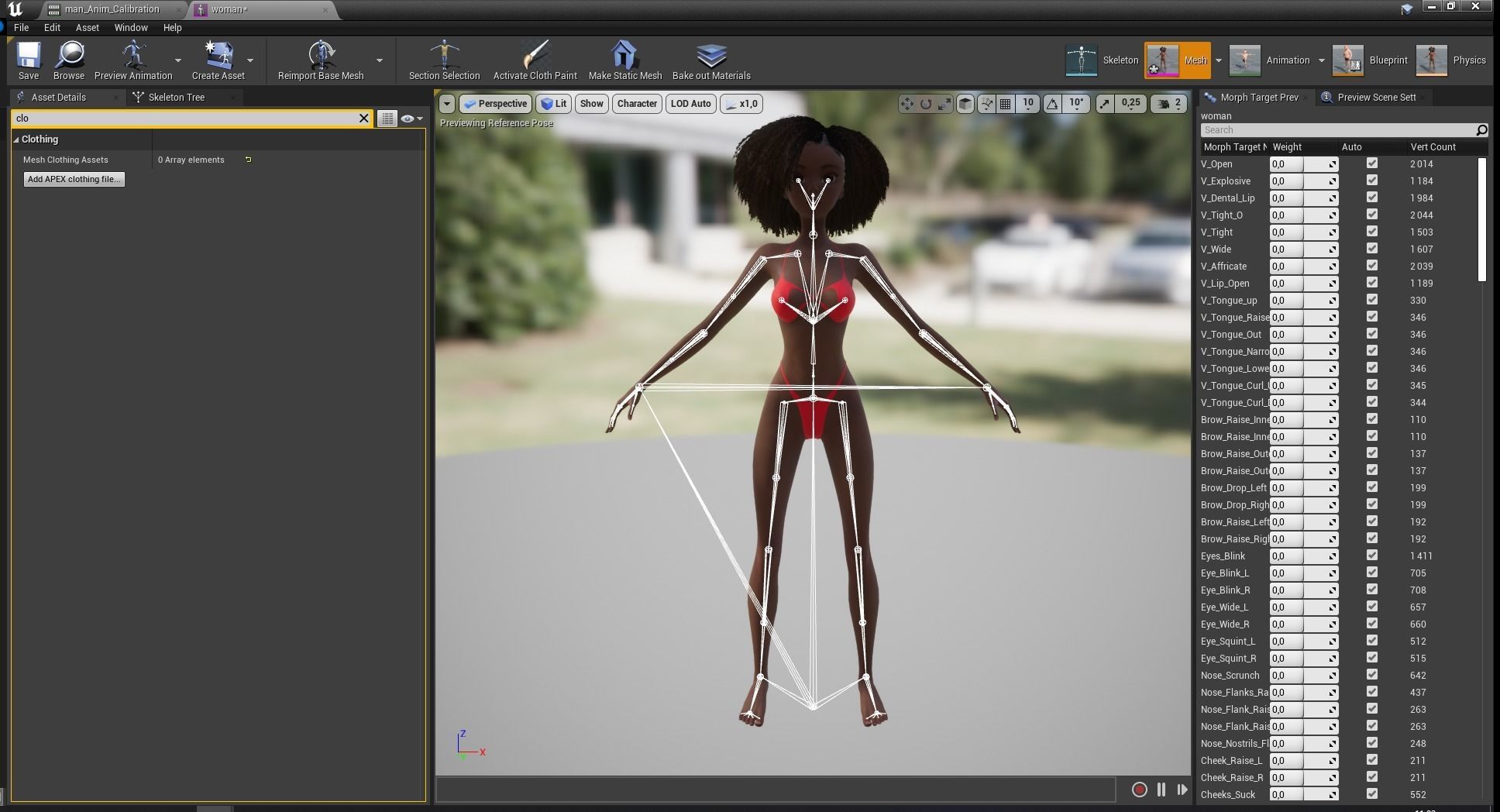Viewport: 1500px width, 812px height.
Task: Switch to Animation editor mode
Action: tap(1270, 60)
